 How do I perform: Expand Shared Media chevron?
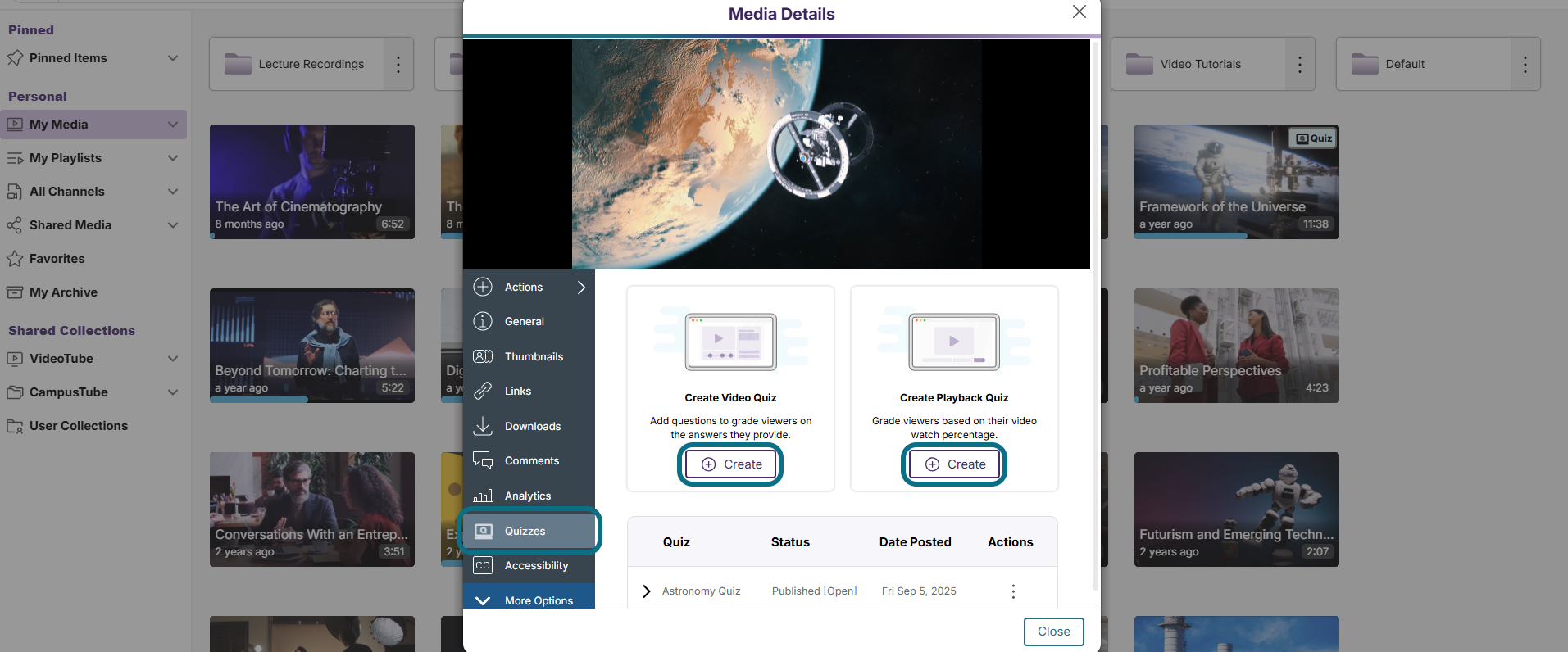pos(173,225)
